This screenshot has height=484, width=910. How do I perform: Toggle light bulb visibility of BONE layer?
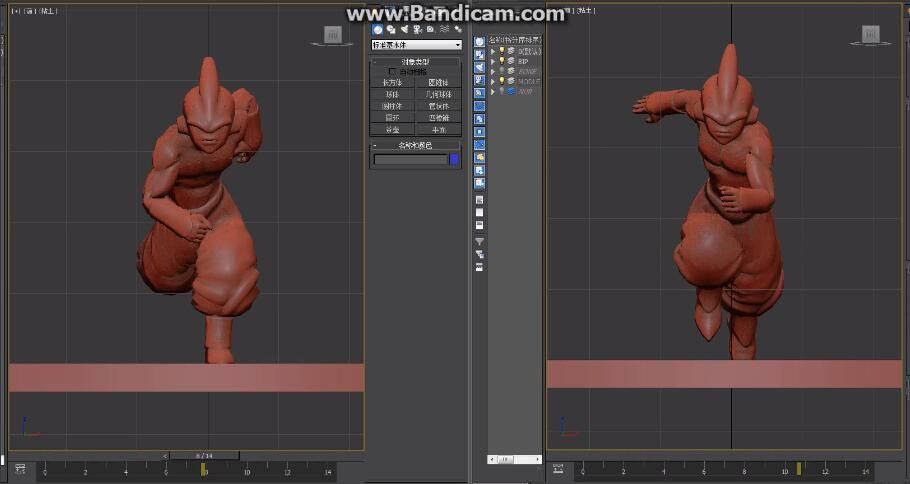tap(502, 71)
